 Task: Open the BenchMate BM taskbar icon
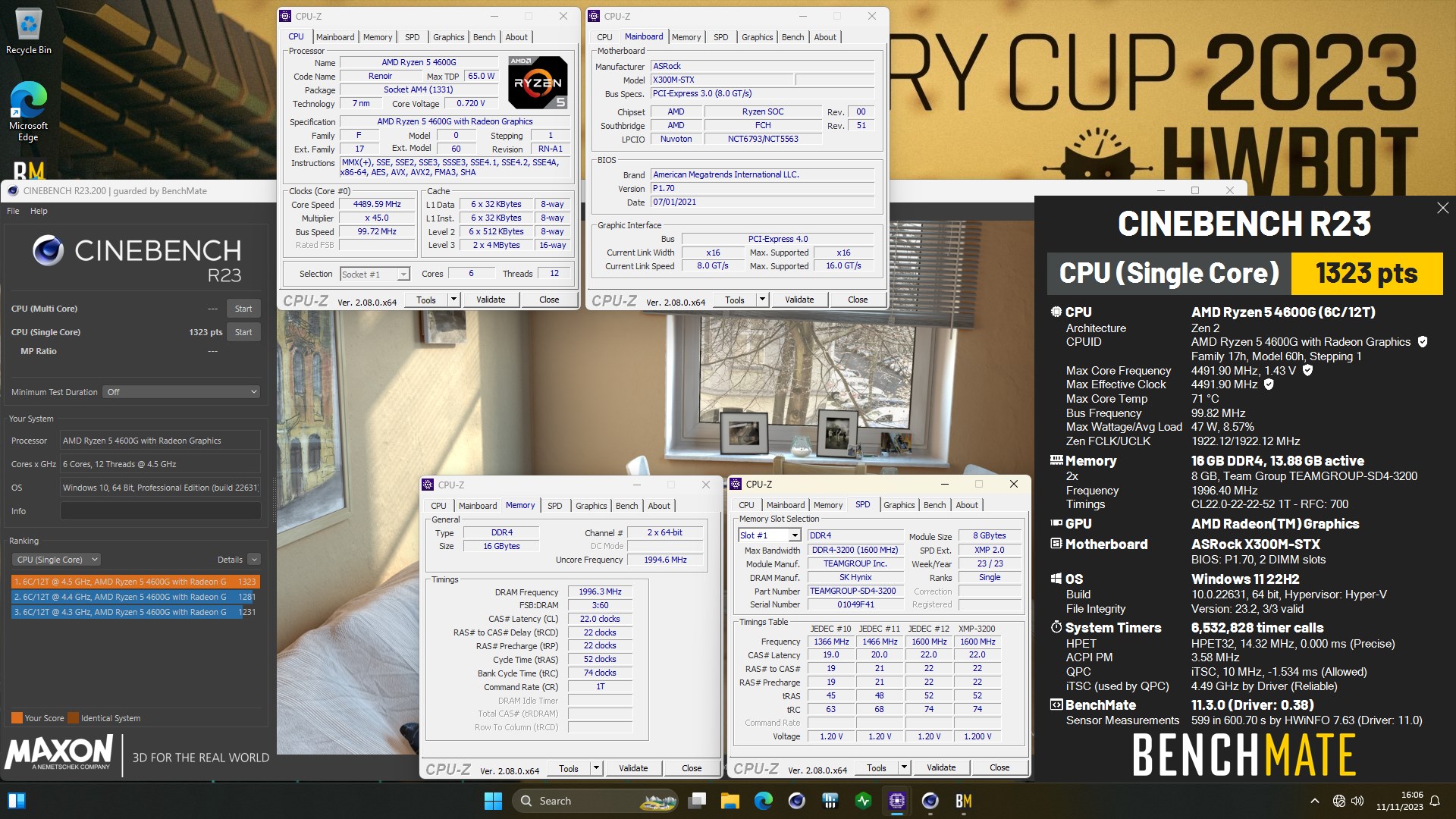point(964,801)
